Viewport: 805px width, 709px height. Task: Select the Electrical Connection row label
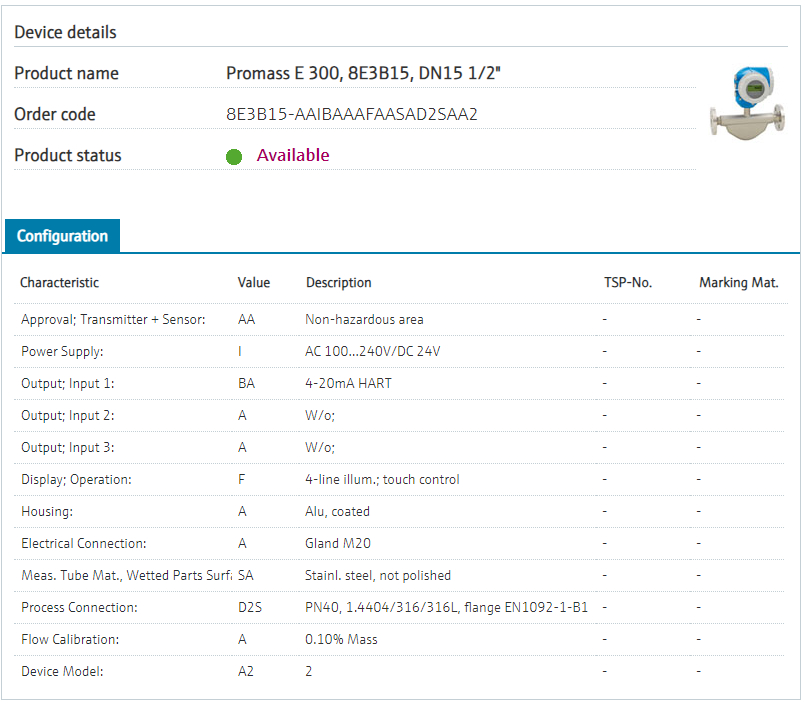(x=84, y=543)
